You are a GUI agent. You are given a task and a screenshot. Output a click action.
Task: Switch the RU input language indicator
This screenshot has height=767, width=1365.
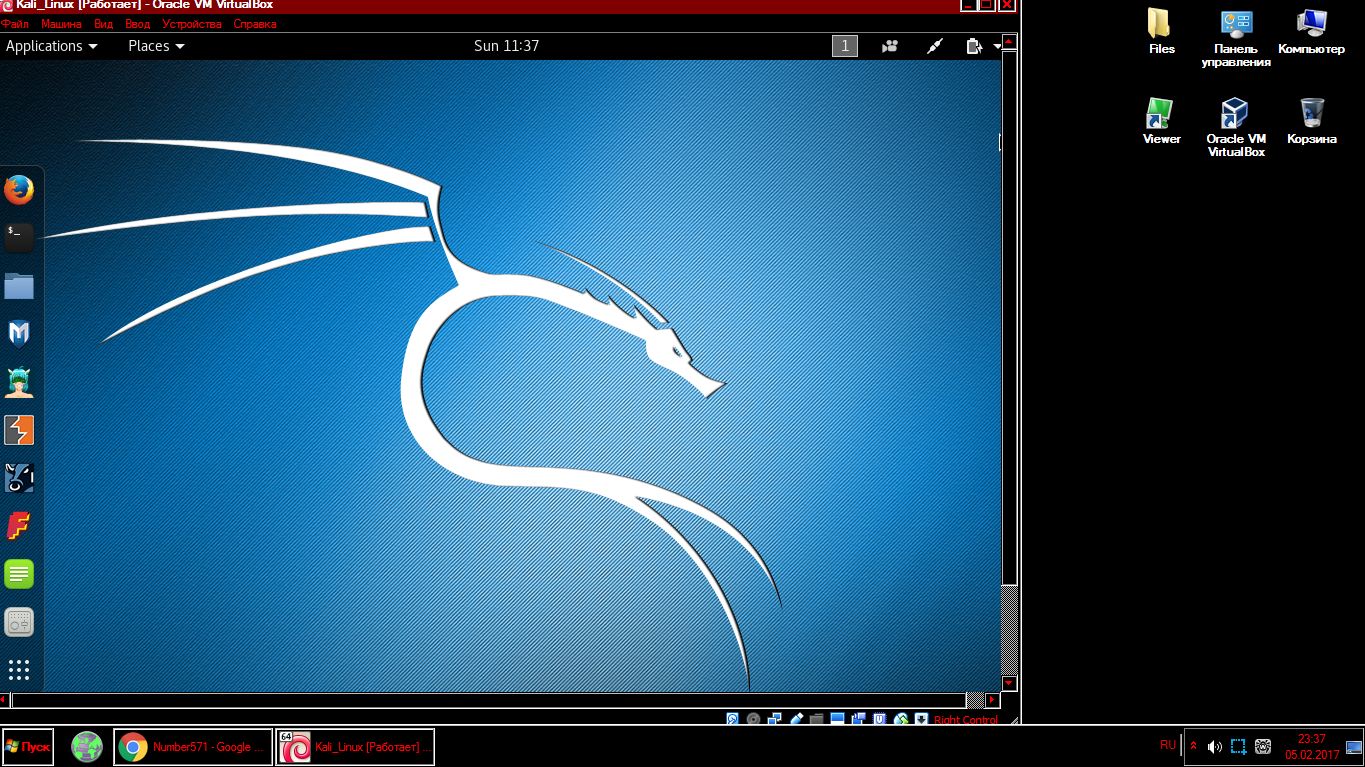(x=1168, y=745)
